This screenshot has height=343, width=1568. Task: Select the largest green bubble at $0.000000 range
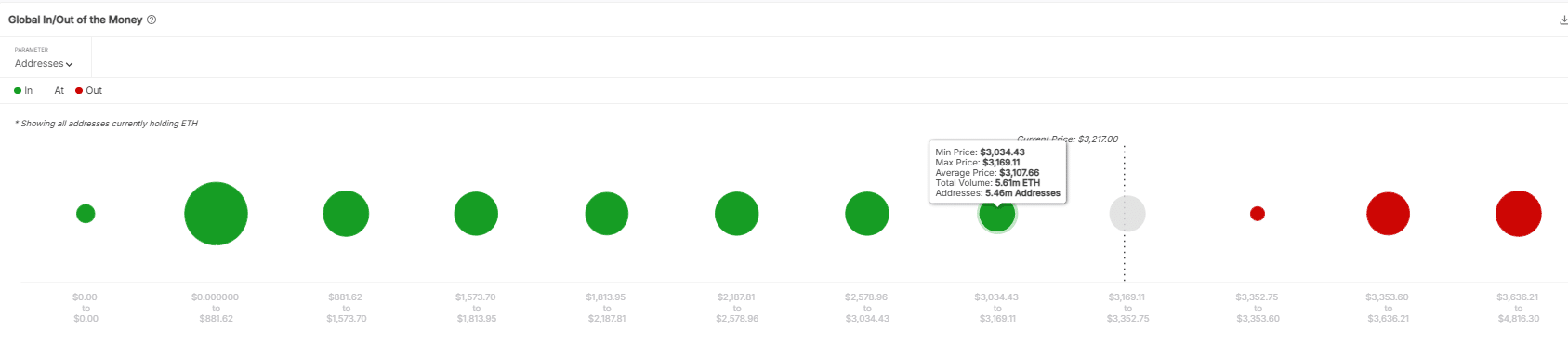[x=216, y=214]
